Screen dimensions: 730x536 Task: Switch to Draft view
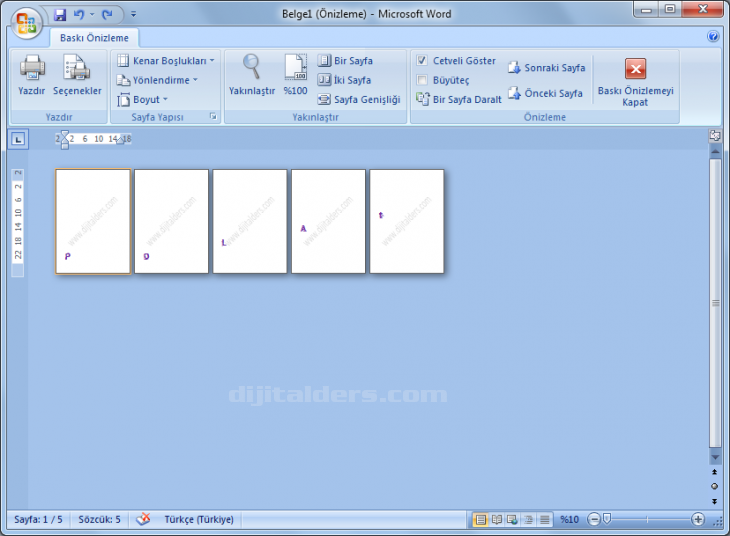click(544, 520)
